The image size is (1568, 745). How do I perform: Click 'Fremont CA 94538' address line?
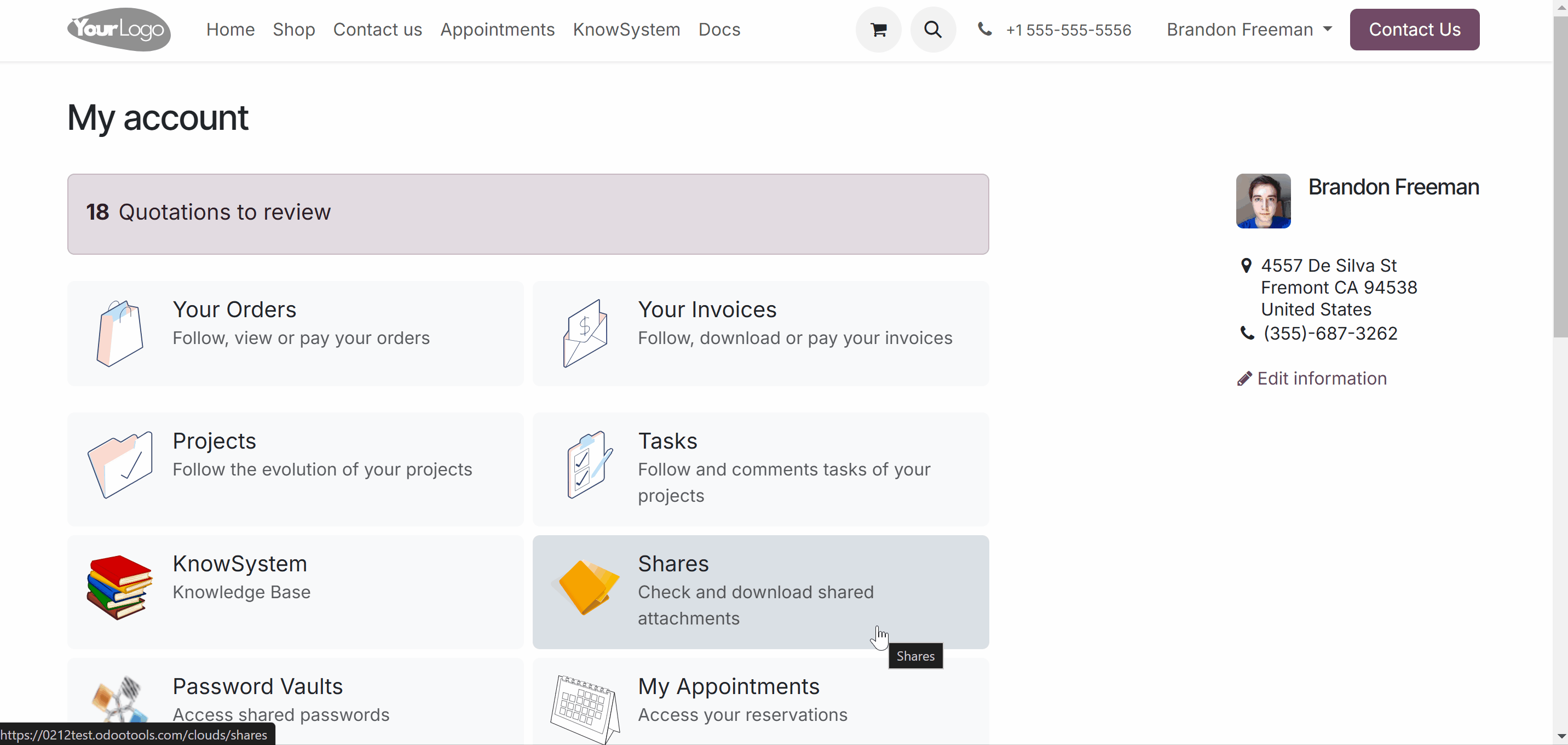coord(1339,288)
